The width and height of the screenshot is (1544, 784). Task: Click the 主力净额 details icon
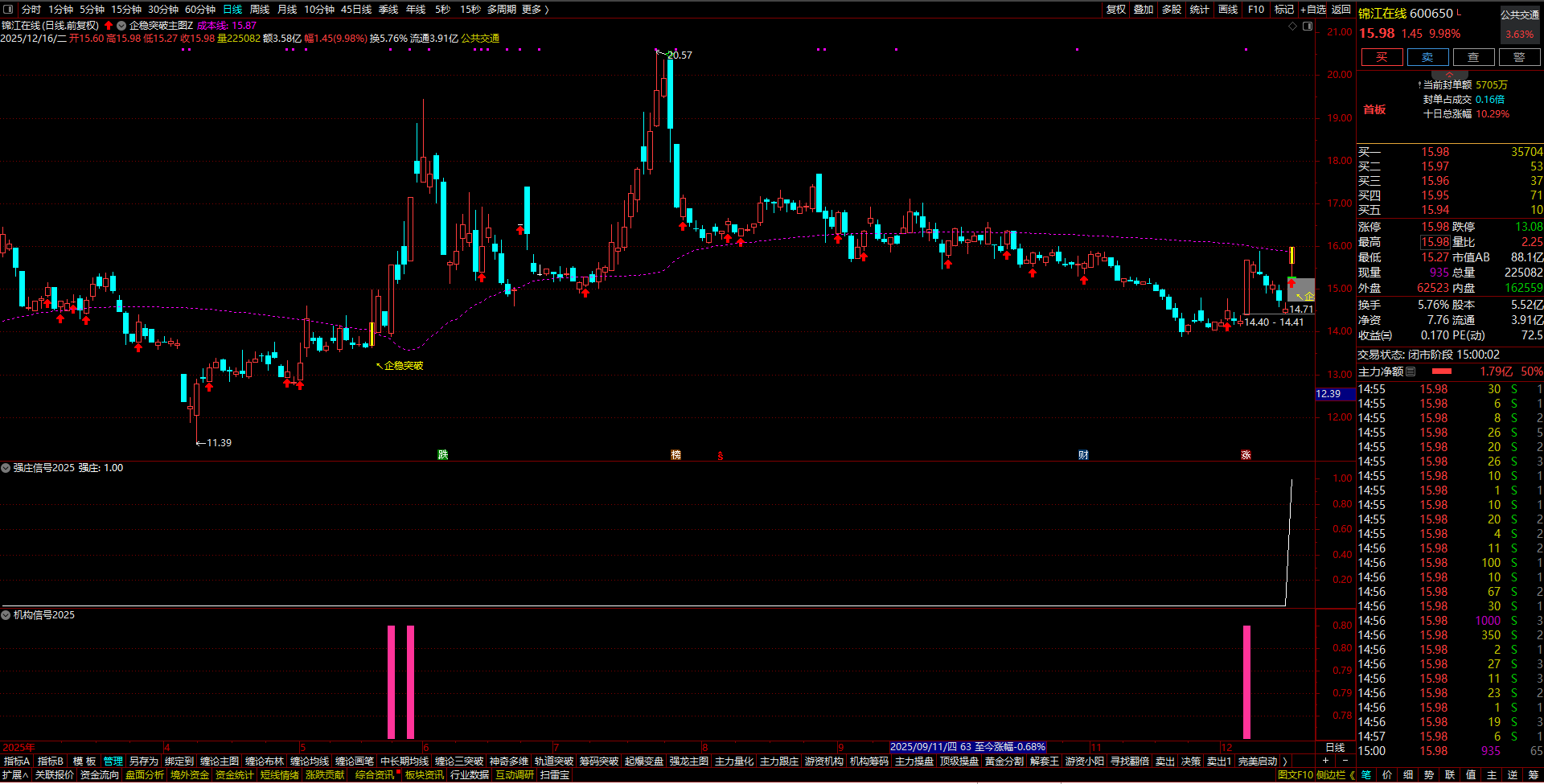click(x=1411, y=371)
